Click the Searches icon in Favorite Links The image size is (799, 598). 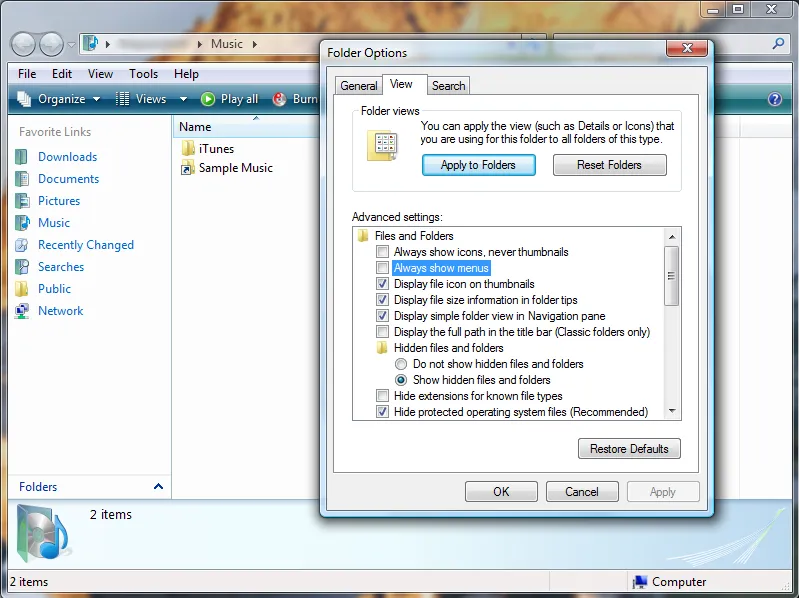(x=22, y=267)
